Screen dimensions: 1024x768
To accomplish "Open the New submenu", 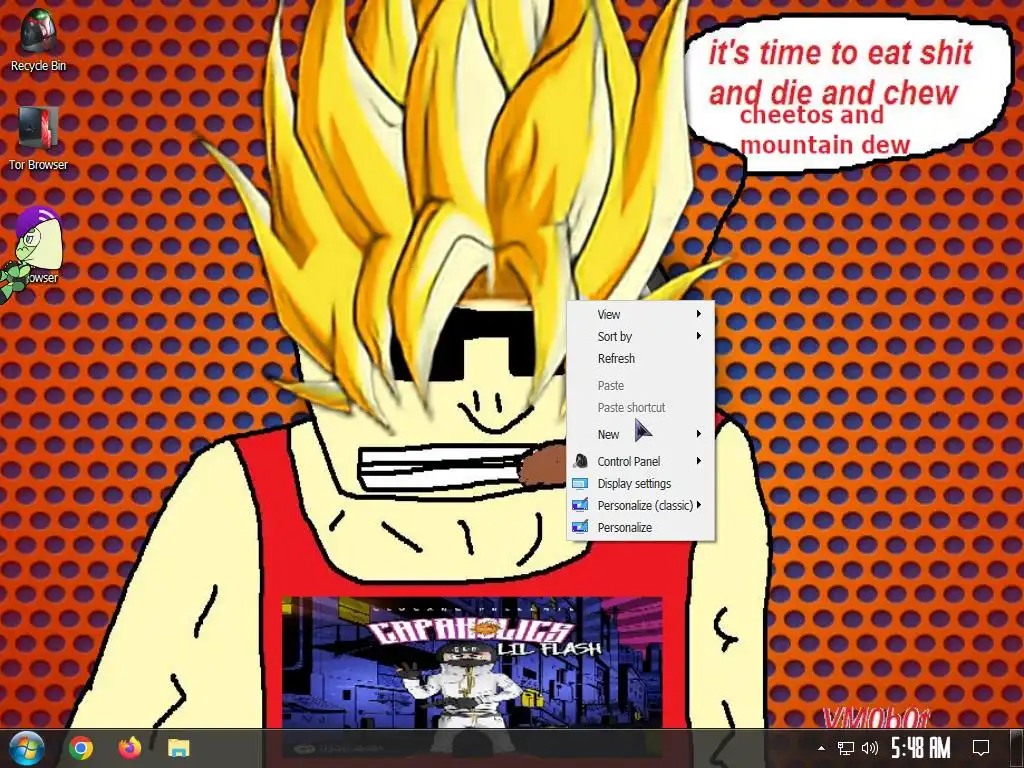I will [x=641, y=434].
